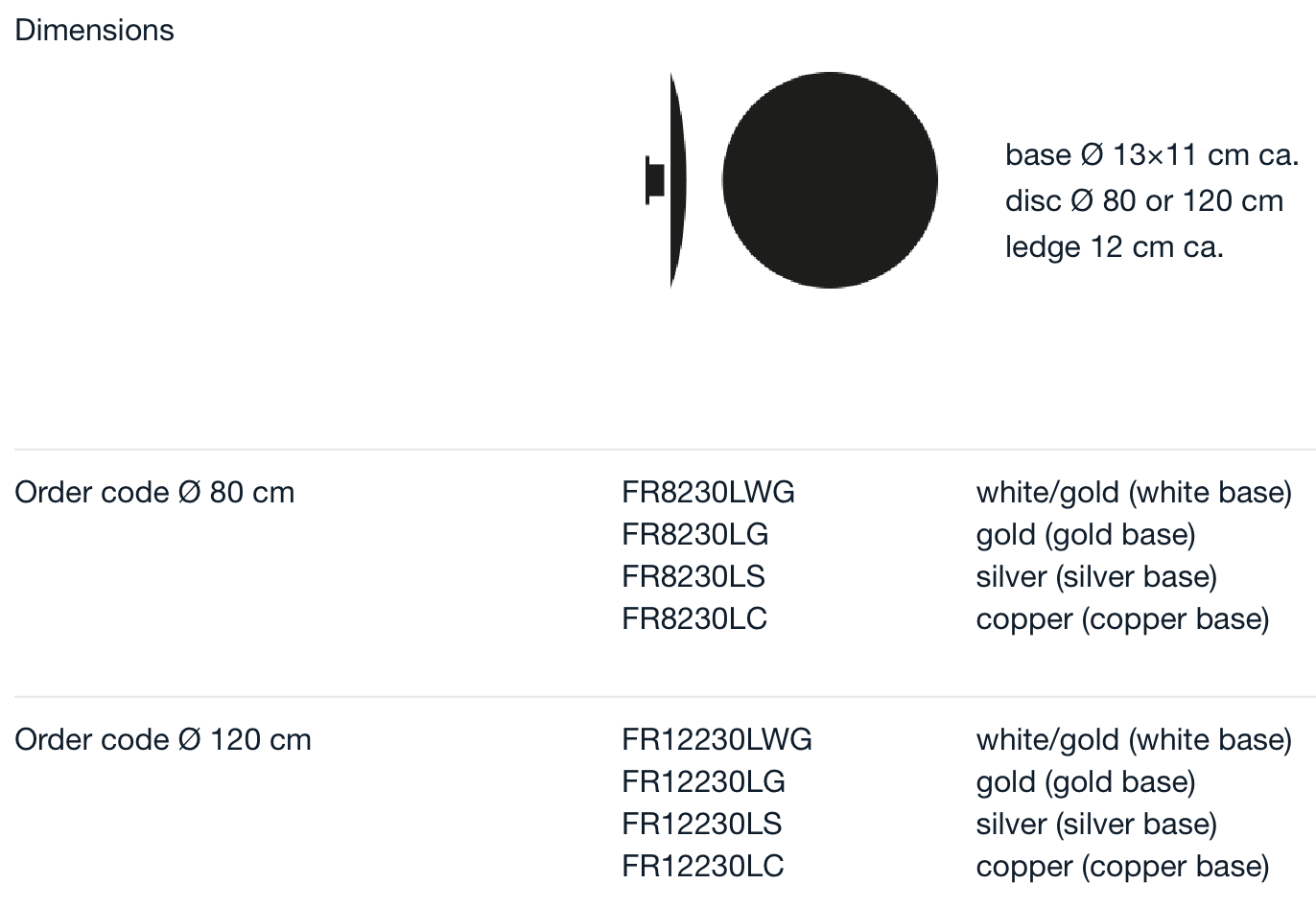Click the 'ledge 12 cm ca.' text
The height and width of the screenshot is (907, 1316).
(1115, 246)
